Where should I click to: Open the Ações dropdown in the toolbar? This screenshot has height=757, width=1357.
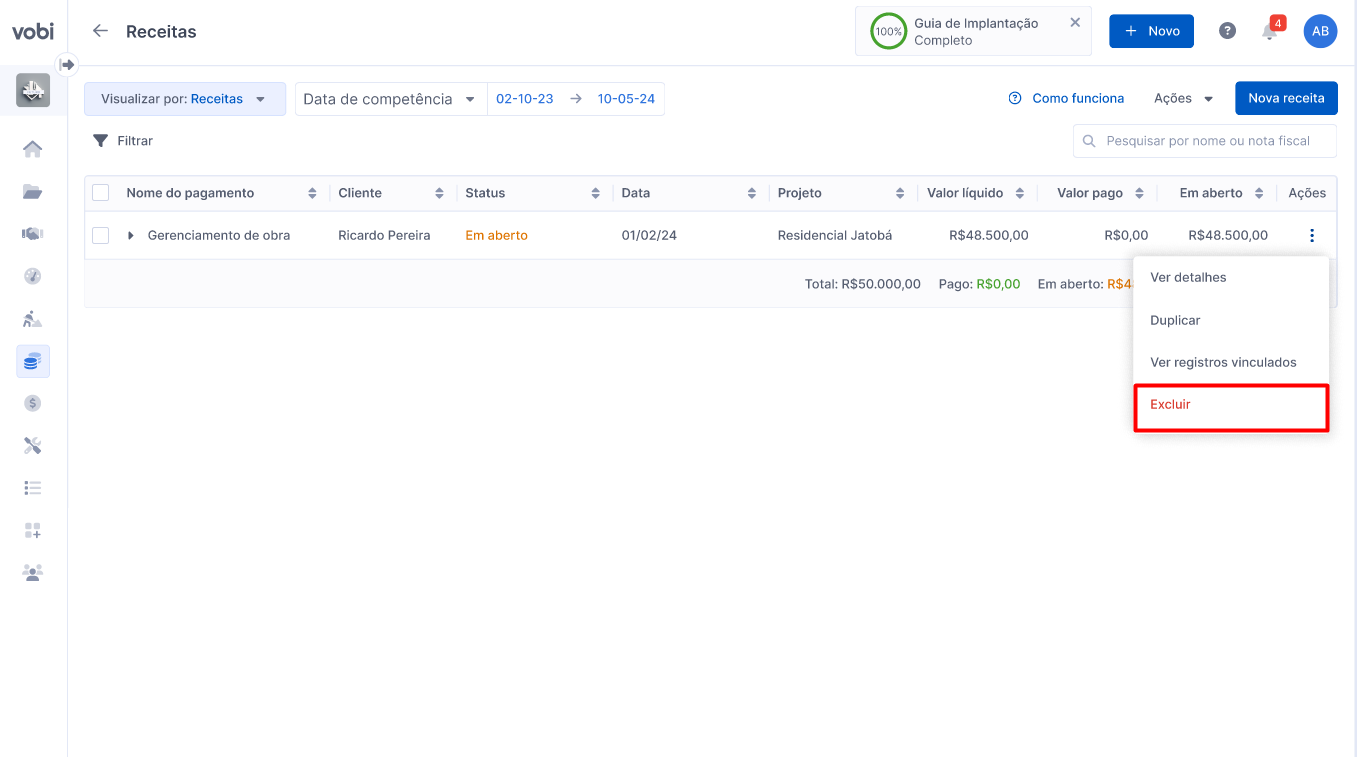coord(1183,98)
